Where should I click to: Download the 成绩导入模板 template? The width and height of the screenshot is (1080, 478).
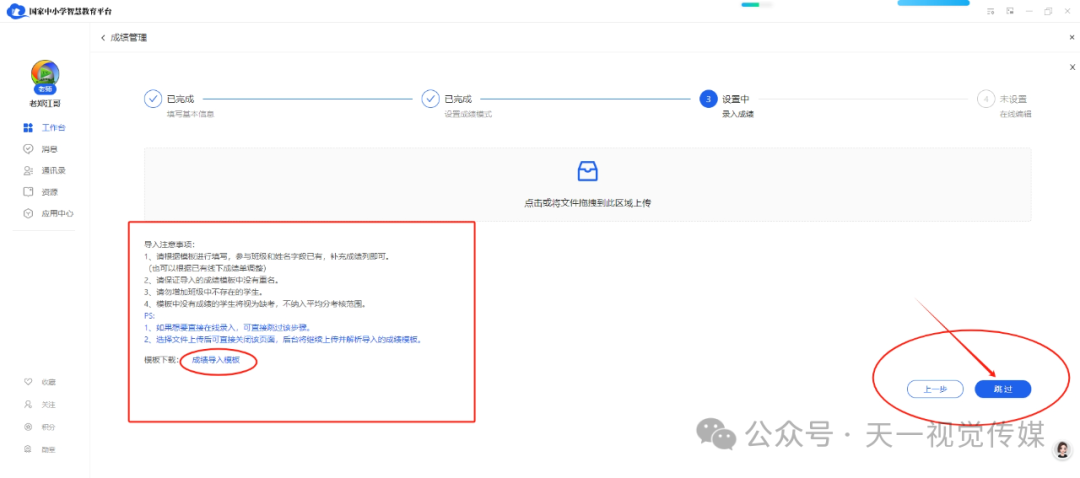tap(216, 360)
